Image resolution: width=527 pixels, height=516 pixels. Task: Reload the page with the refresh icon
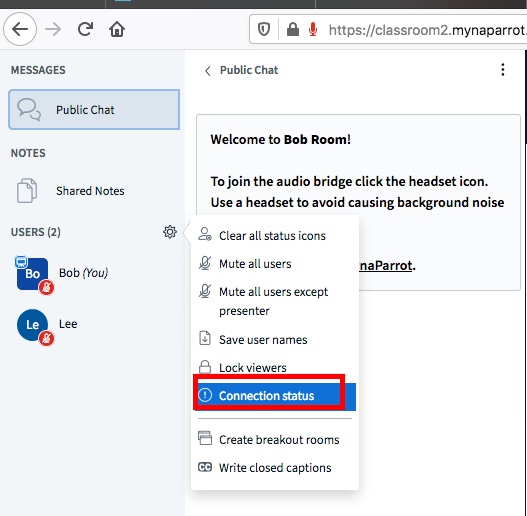(85, 29)
